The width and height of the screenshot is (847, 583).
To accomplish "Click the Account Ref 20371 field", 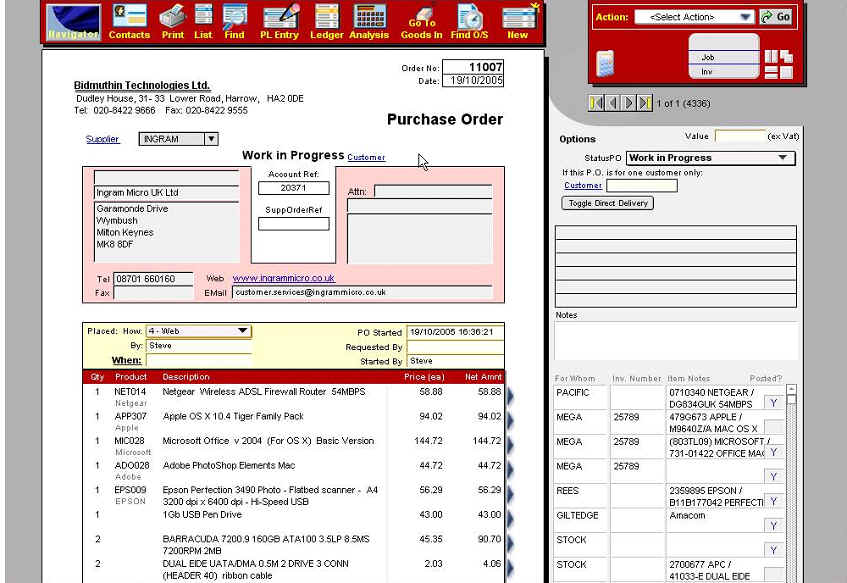I will click(293, 188).
